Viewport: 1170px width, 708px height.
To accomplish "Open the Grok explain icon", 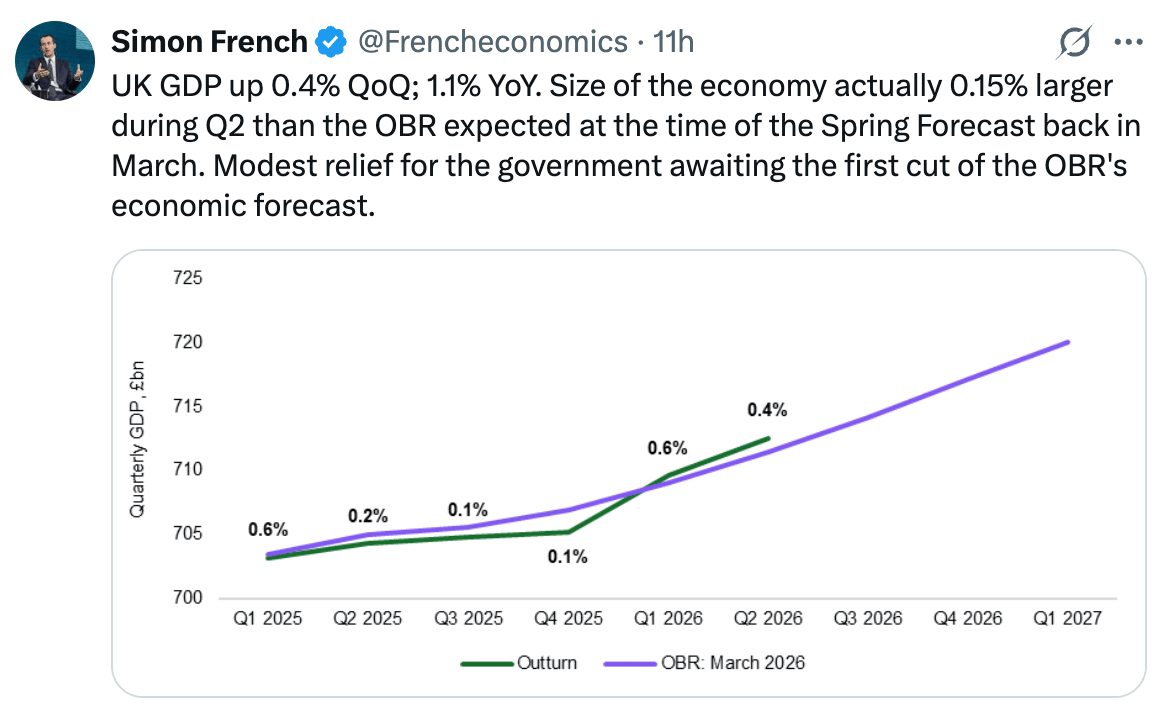I will point(1074,42).
